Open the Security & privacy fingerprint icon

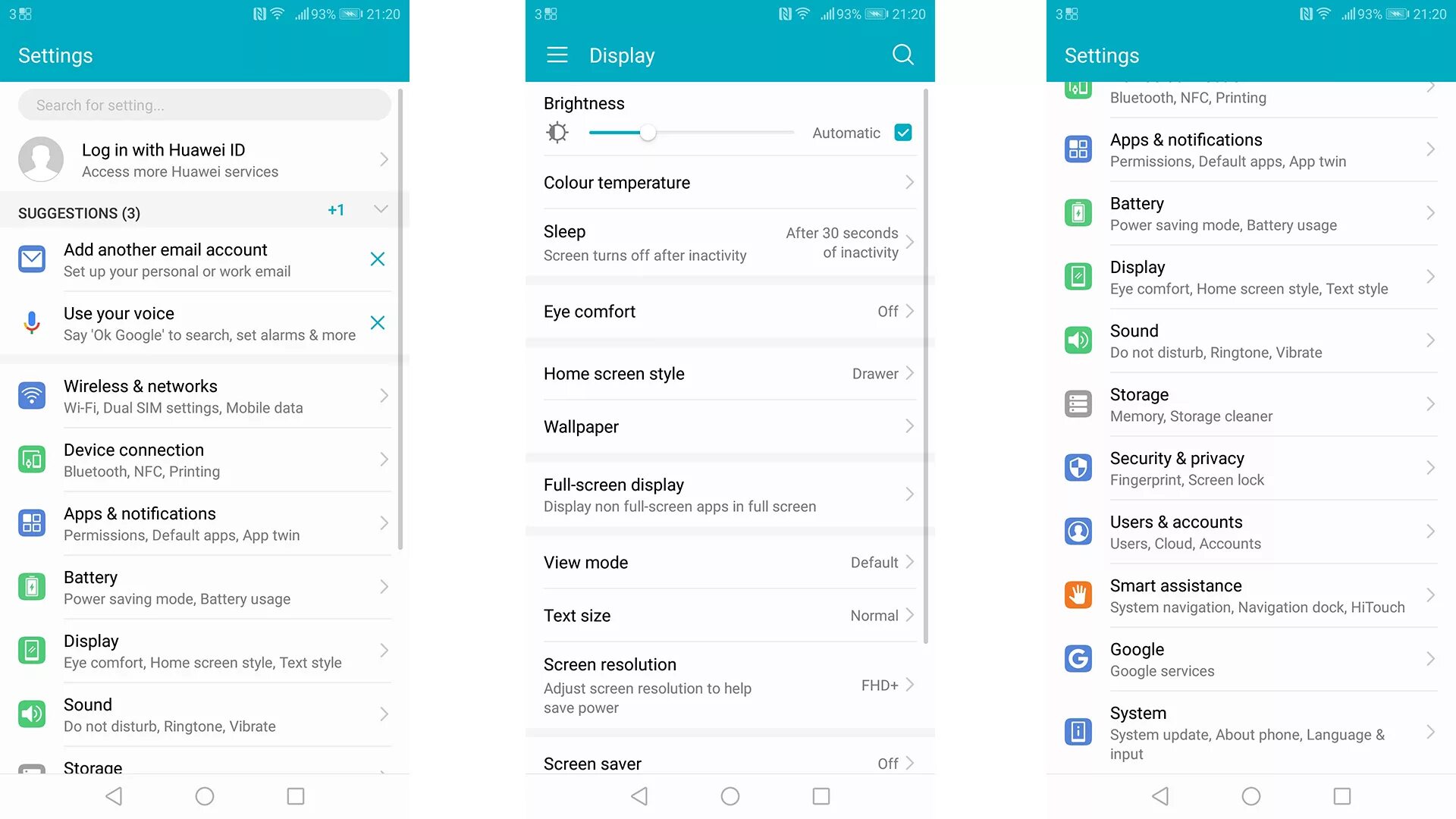tap(1079, 467)
